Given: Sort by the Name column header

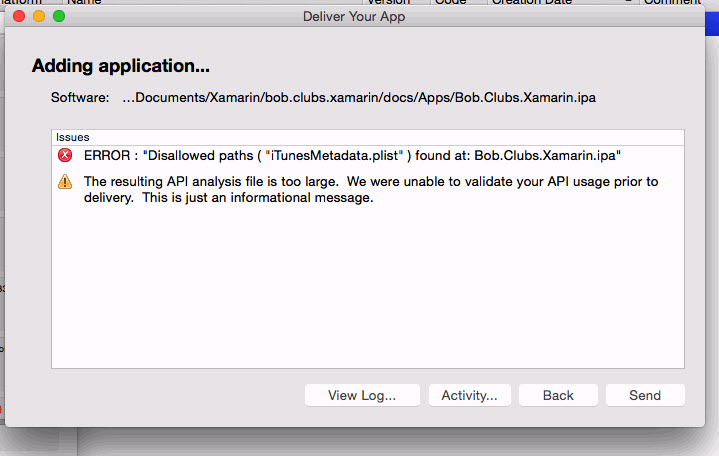Looking at the screenshot, I should coord(84,2).
